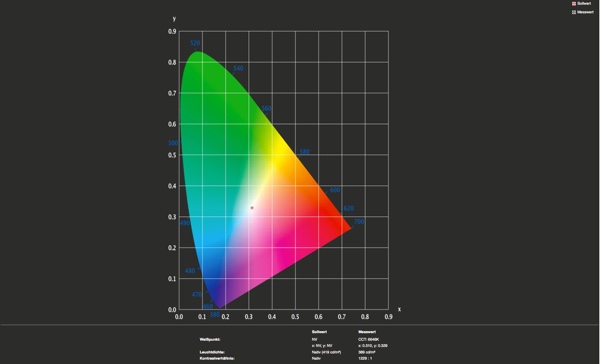This screenshot has width=600, height=364.
Task: Click the 0.6 tick on the y axis
Action: pos(172,124)
